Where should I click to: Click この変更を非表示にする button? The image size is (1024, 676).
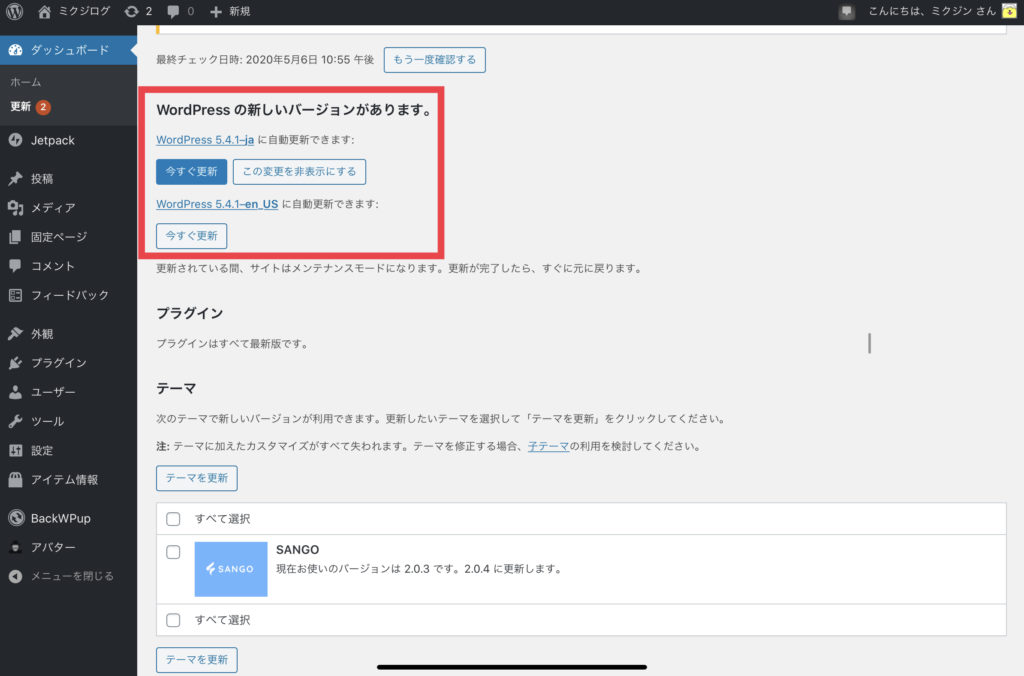pos(299,171)
